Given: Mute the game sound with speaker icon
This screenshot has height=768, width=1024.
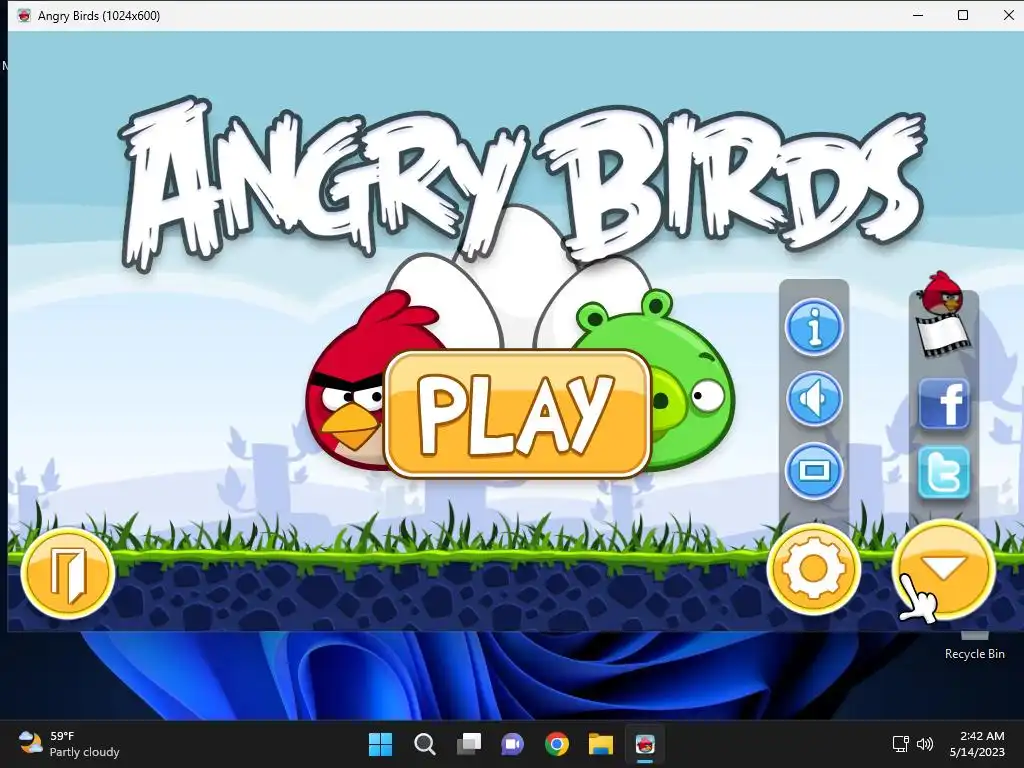Looking at the screenshot, I should tap(814, 398).
